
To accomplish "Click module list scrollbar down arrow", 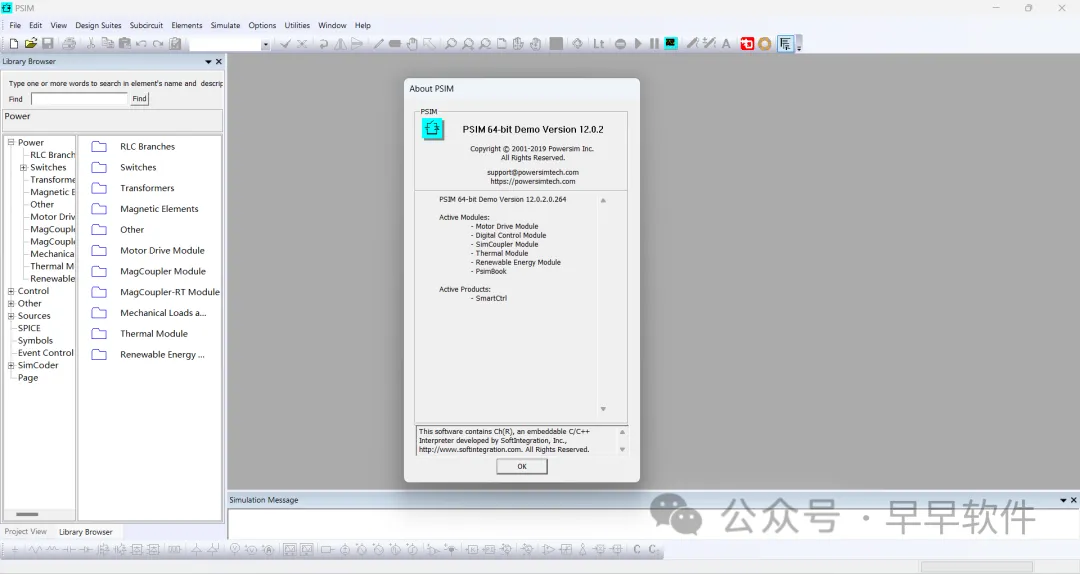I will coord(603,409).
